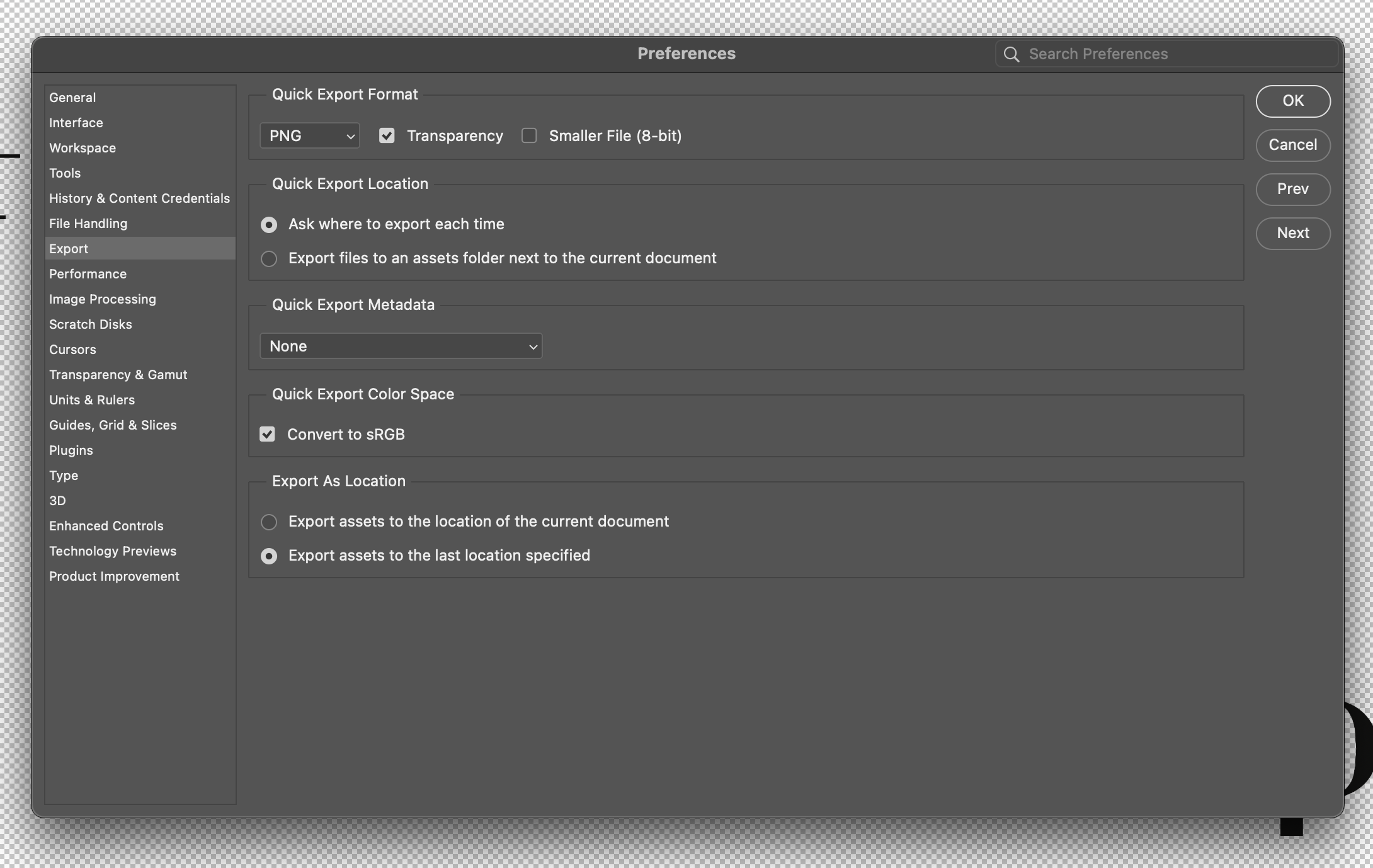Expand the Quick Export Format PNG dropdown
The width and height of the screenshot is (1373, 868).
tap(308, 135)
